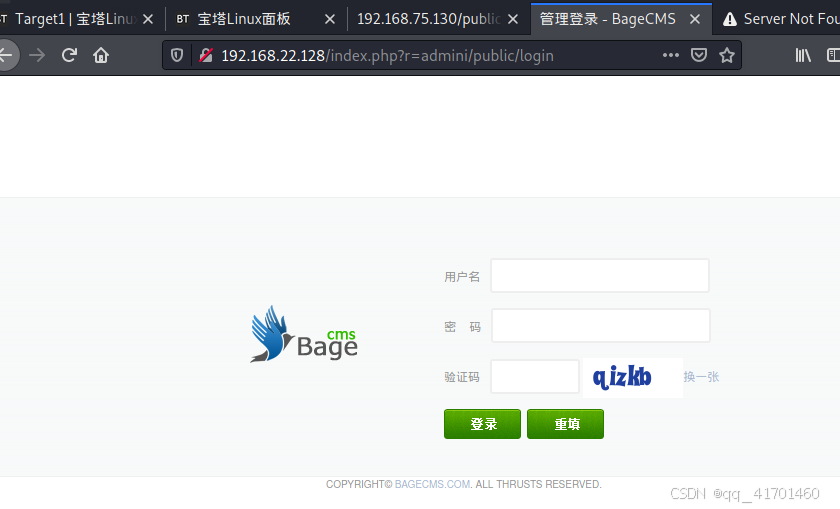The width and height of the screenshot is (840, 509).
Task: Click the 用户名 username field
Action: (x=600, y=276)
